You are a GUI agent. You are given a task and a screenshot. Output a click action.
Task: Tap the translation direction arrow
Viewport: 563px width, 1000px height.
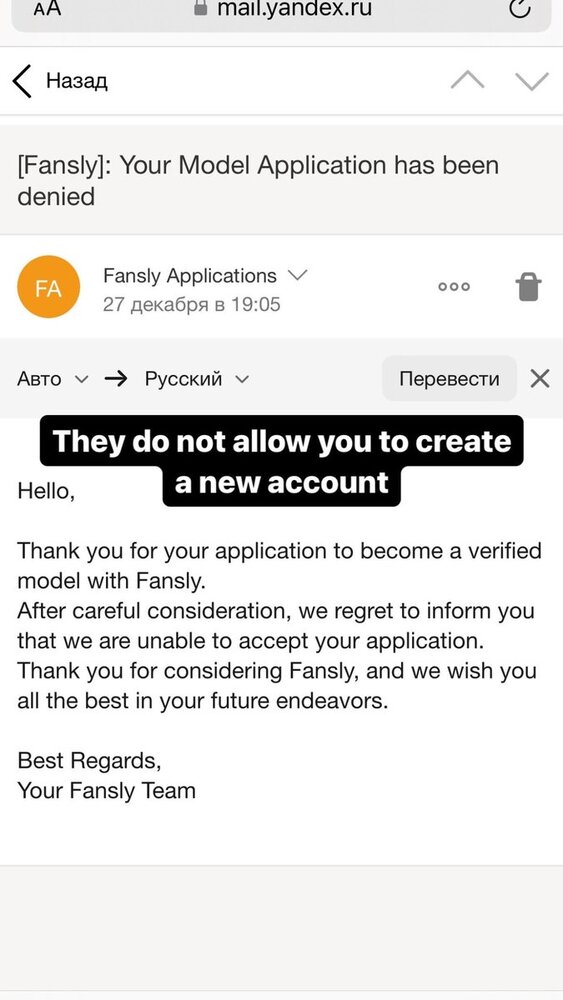coord(115,379)
